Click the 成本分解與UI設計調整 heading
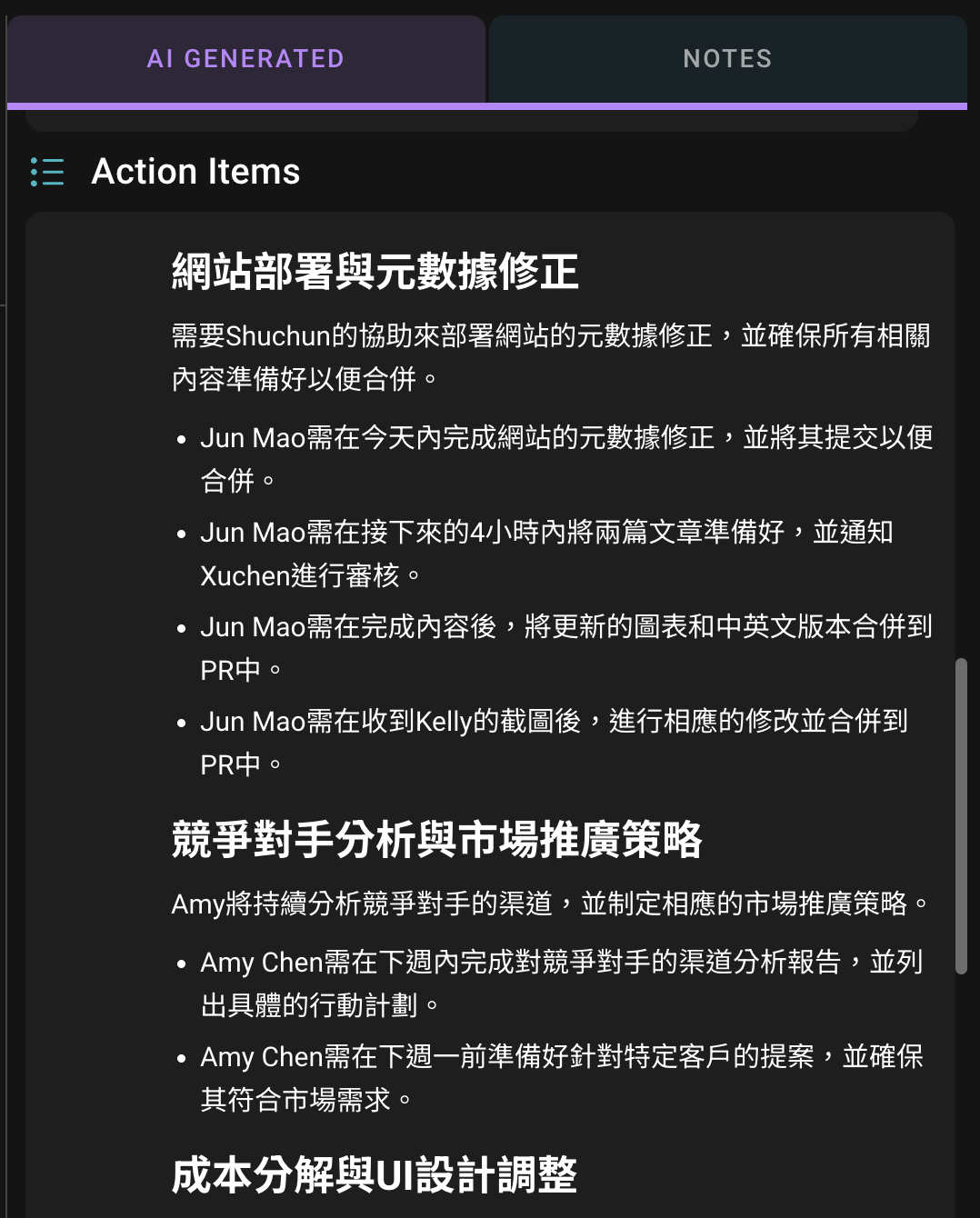 point(374,1174)
